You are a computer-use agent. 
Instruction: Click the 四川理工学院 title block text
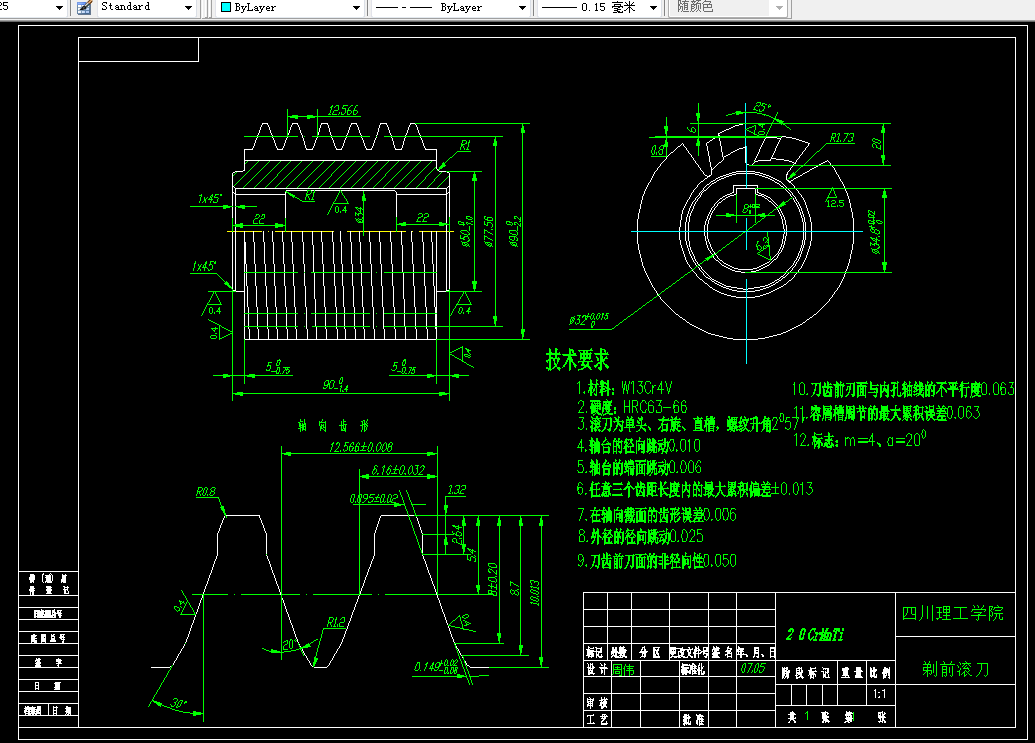coord(953,613)
